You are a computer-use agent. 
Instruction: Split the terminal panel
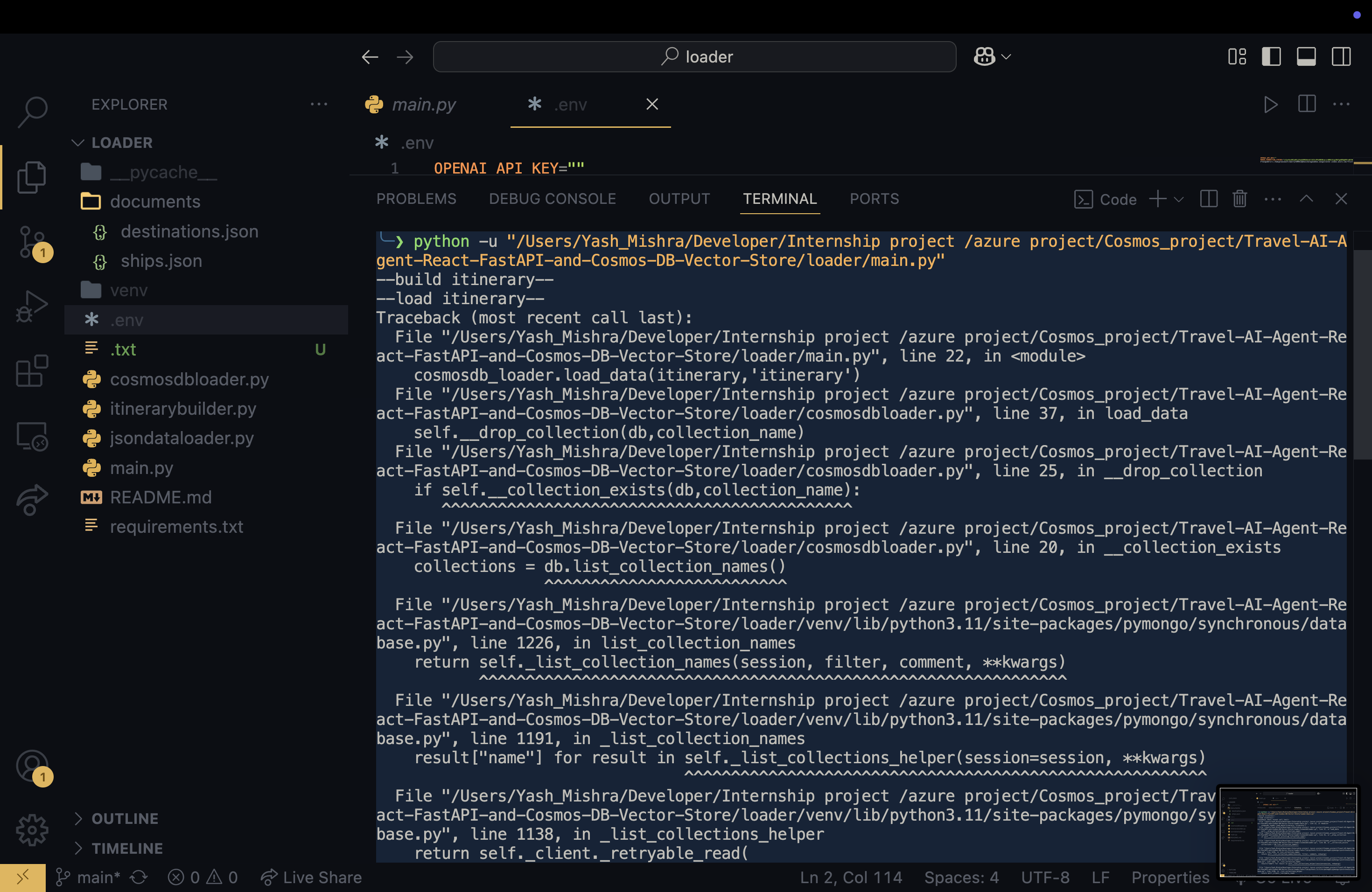pos(1208,199)
